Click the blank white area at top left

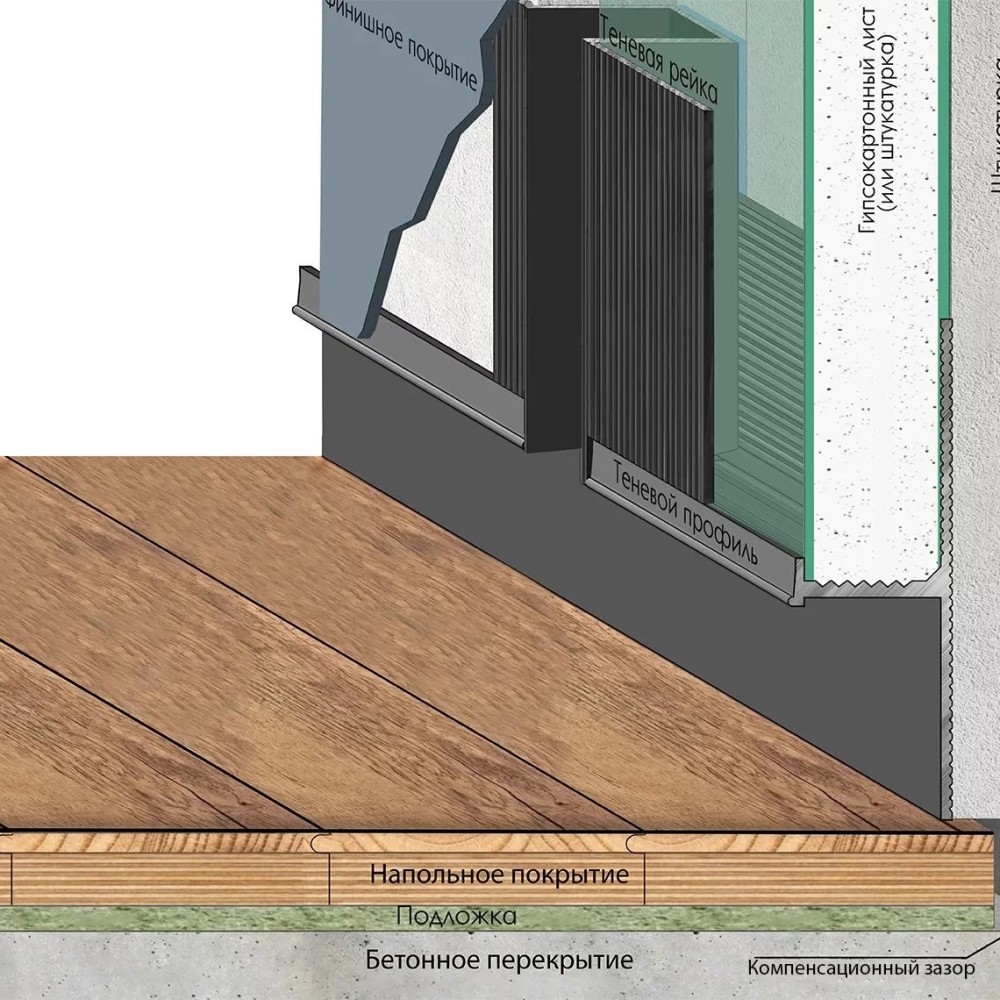pos(150,200)
